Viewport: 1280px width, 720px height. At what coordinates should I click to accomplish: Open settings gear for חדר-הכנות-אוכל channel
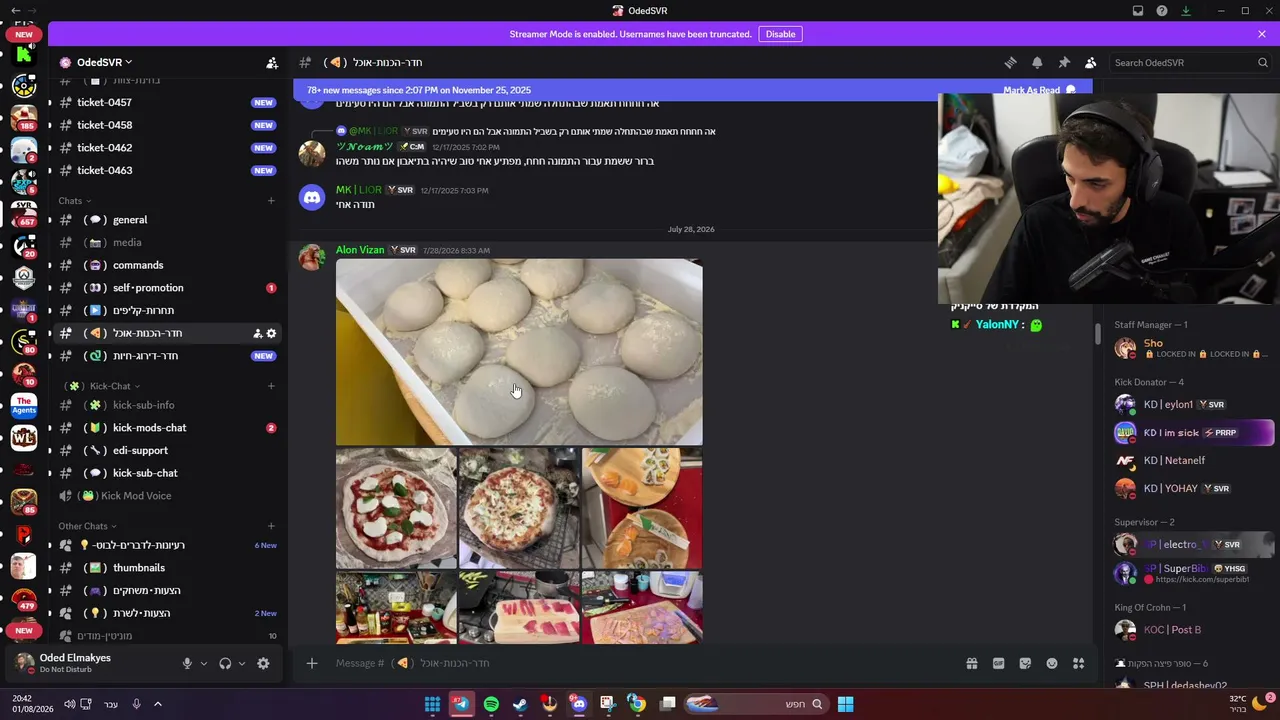click(271, 333)
